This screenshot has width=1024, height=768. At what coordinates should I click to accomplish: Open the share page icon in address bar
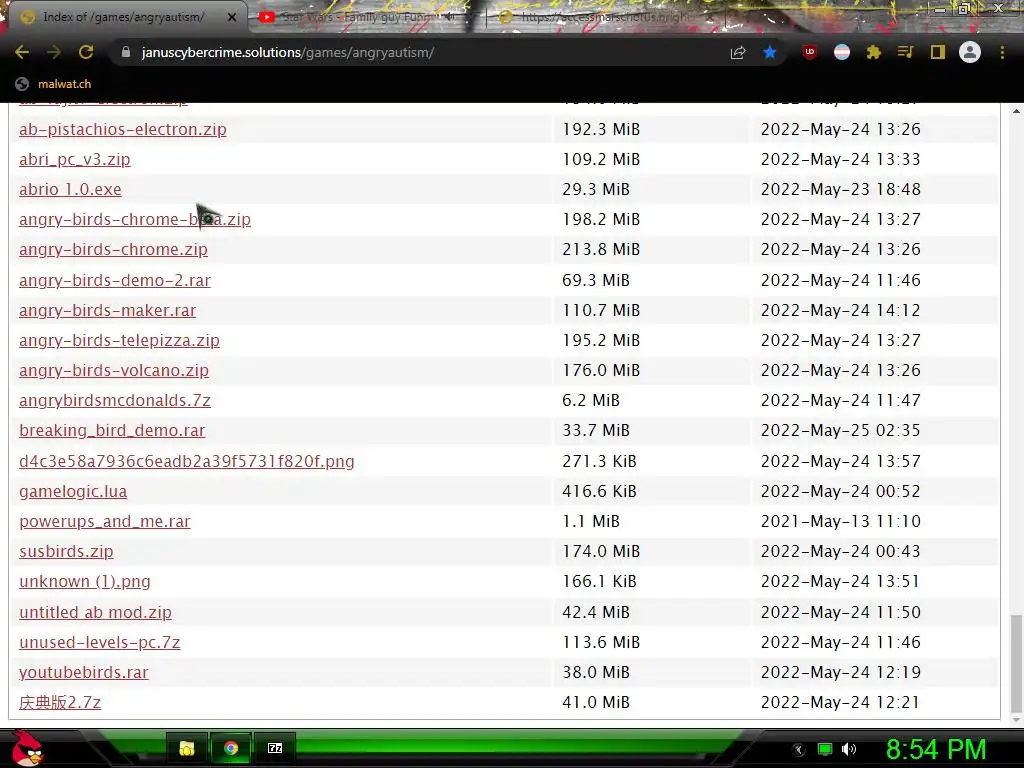(738, 52)
